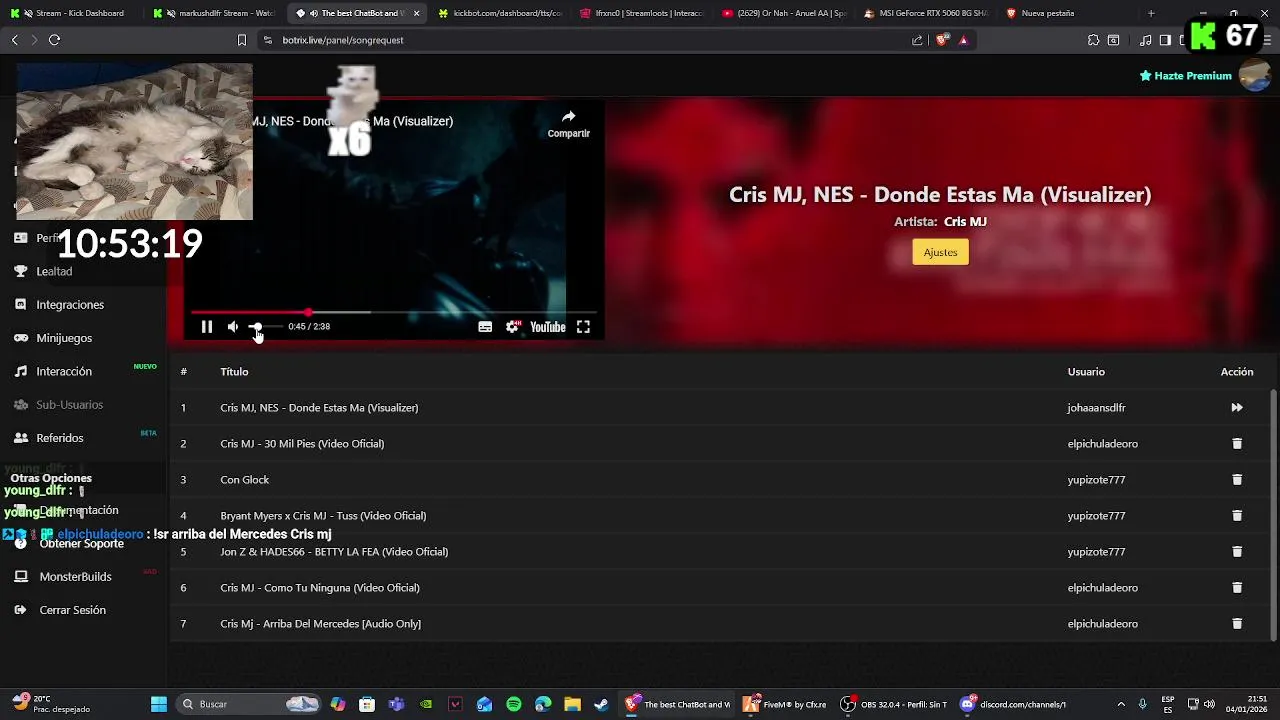The image size is (1280, 720).
Task: Adjust the video volume slider
Action: [265, 327]
